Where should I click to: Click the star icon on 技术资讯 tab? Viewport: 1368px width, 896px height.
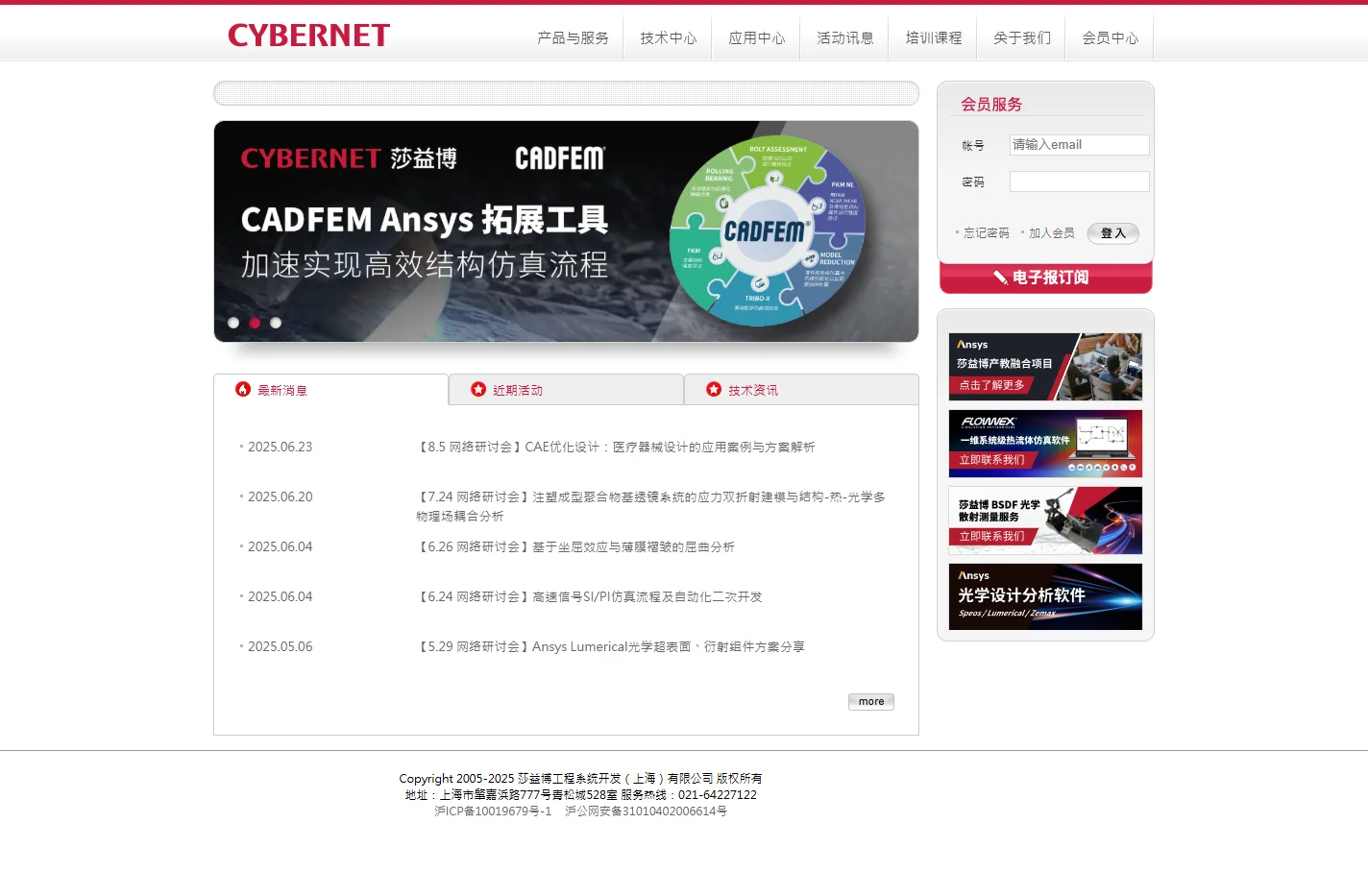[x=714, y=389]
